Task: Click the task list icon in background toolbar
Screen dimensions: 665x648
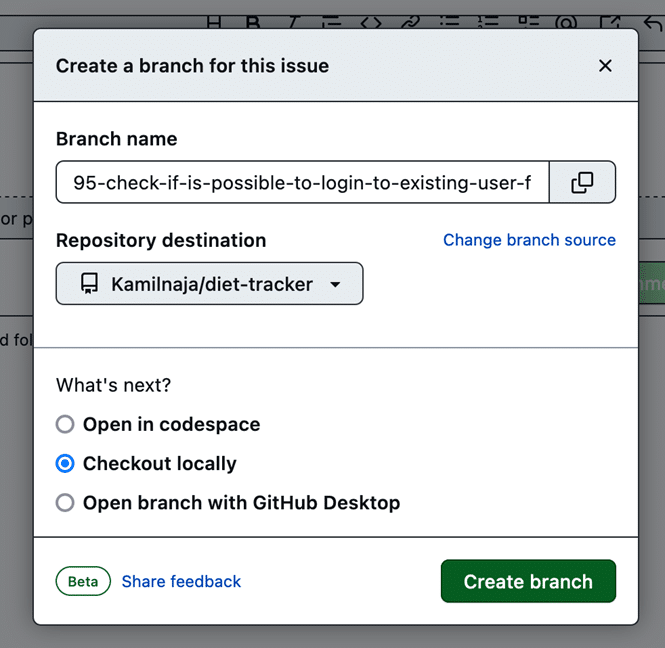Action: (x=528, y=22)
